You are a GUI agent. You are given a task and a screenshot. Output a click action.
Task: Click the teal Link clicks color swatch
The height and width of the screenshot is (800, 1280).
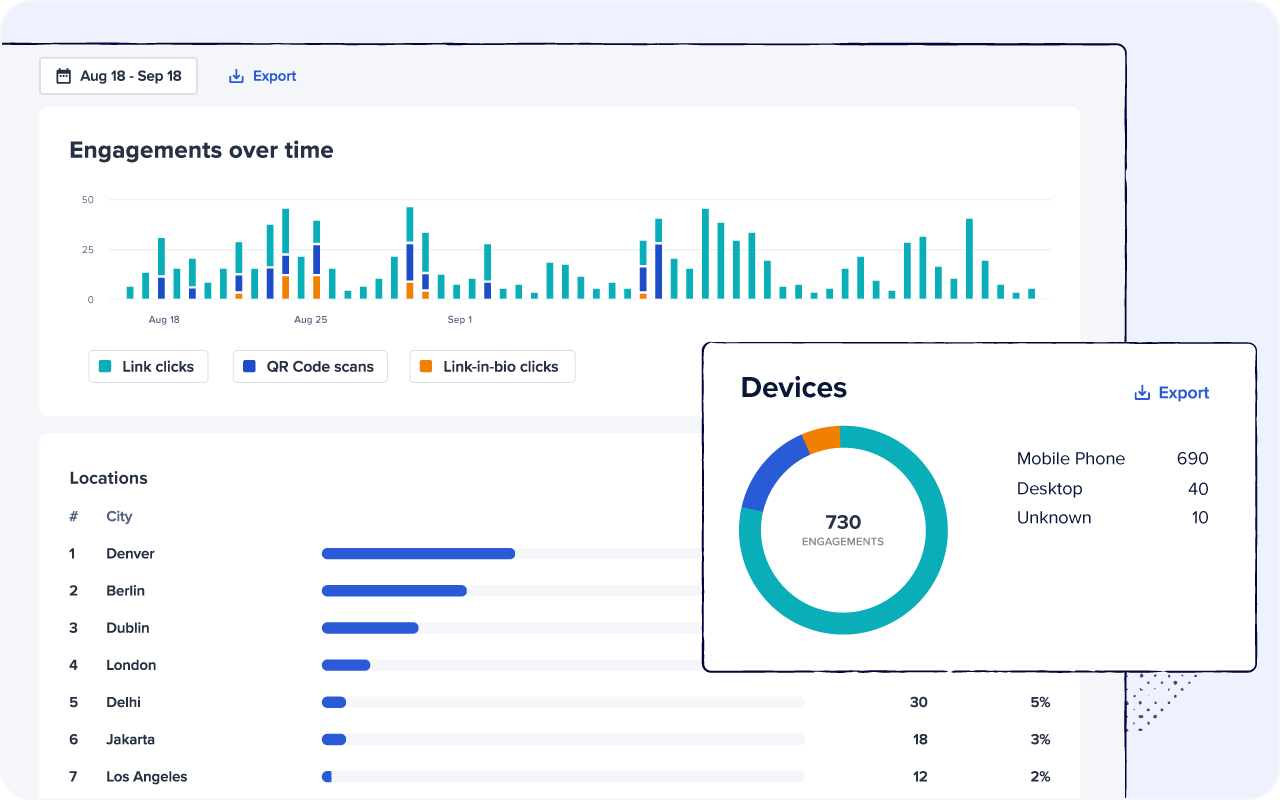[x=105, y=367]
